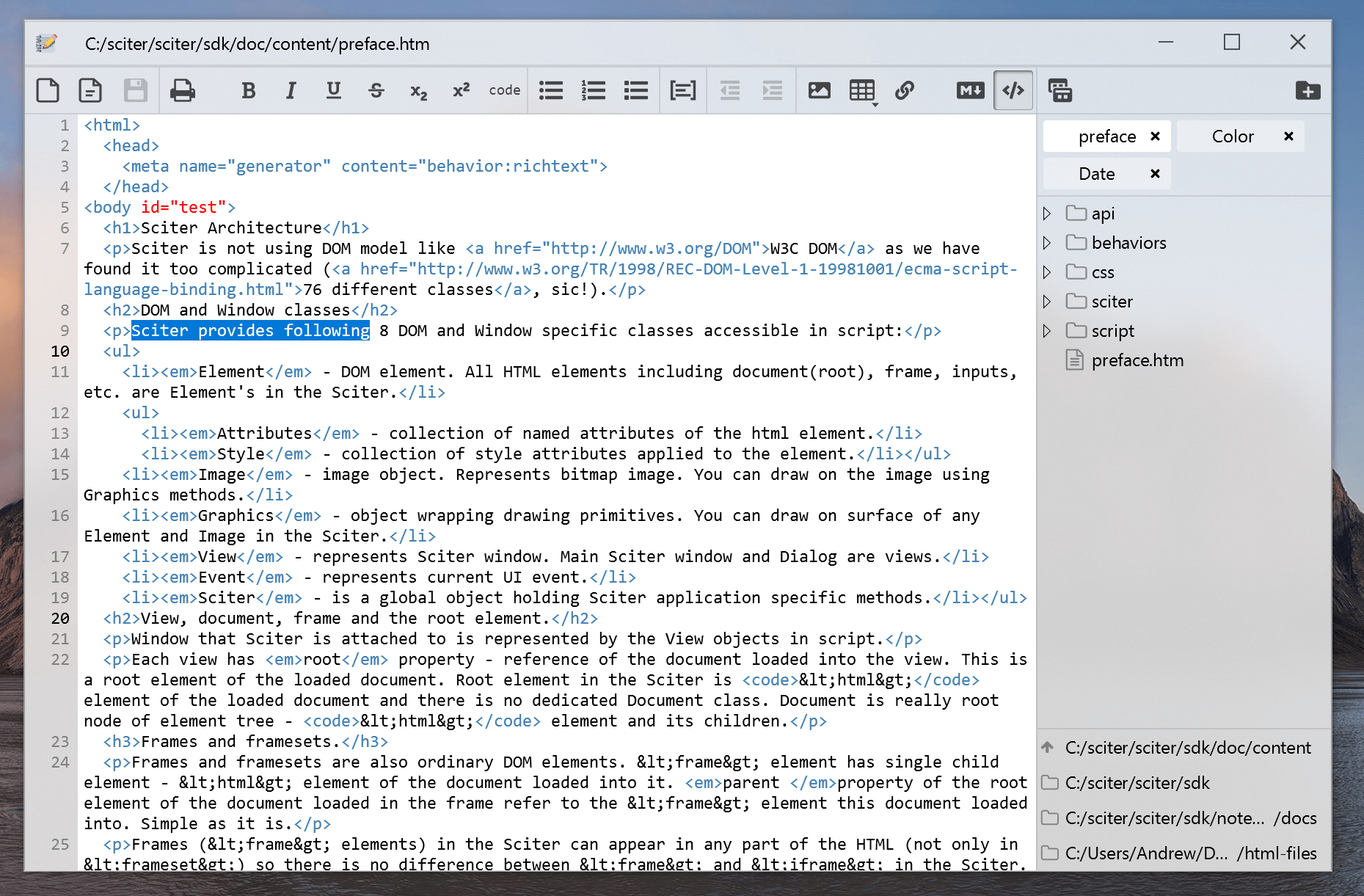Toggle HTML source view
1364x896 pixels.
[1013, 90]
